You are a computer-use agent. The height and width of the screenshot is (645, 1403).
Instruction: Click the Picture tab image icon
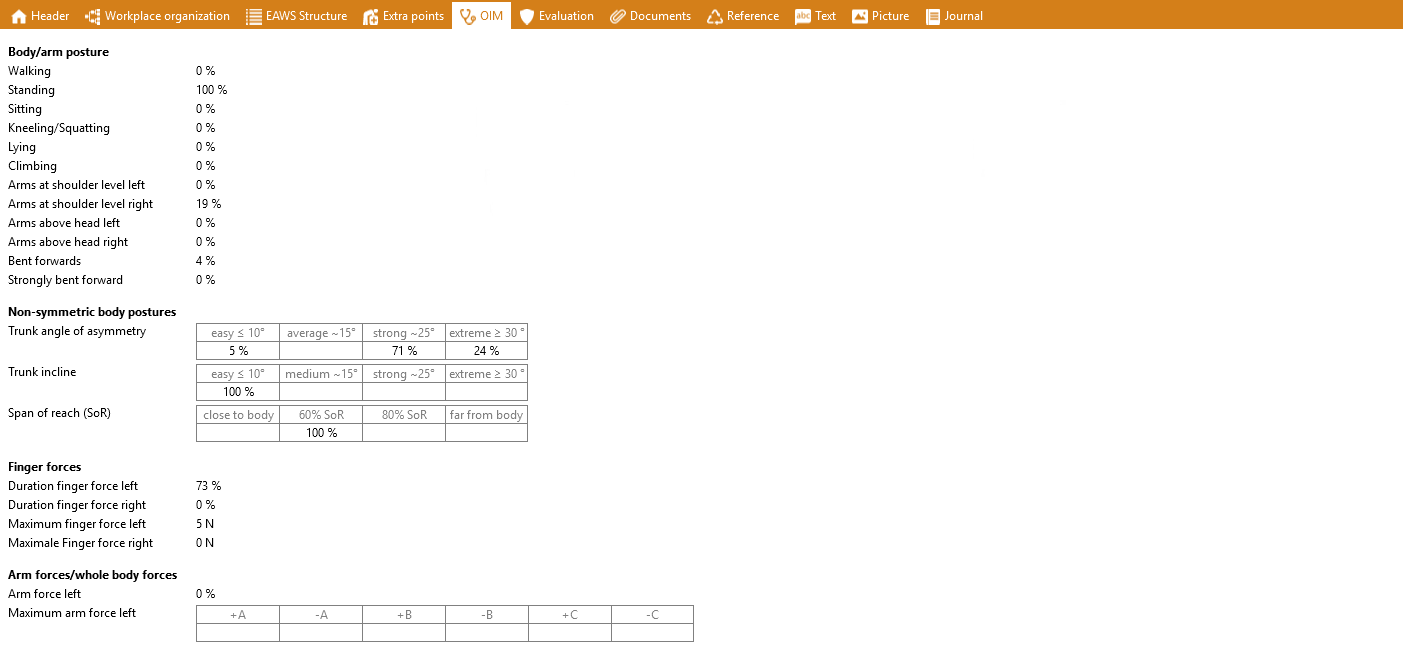(860, 16)
